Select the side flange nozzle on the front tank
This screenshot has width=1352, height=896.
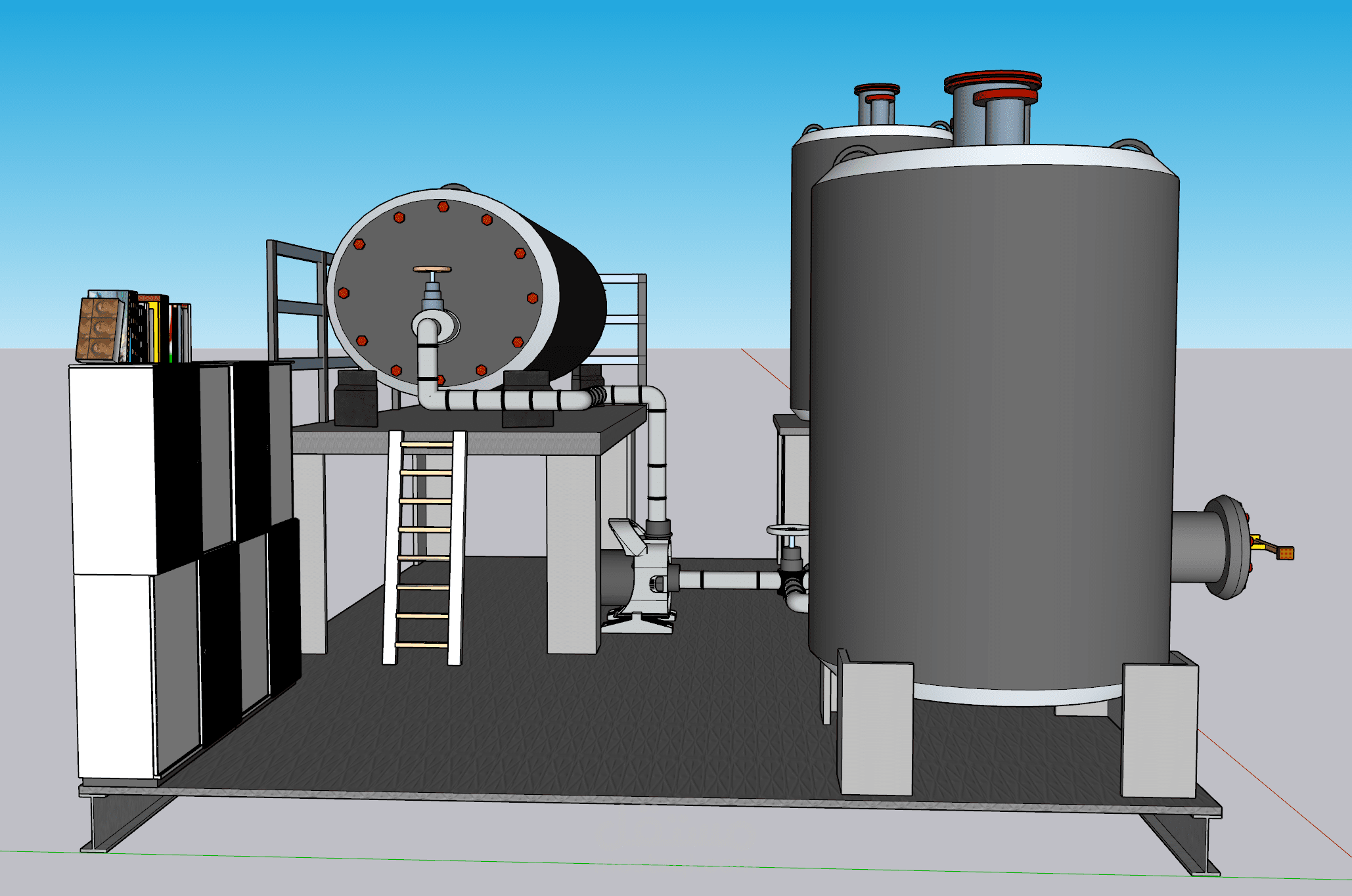tap(1212, 547)
